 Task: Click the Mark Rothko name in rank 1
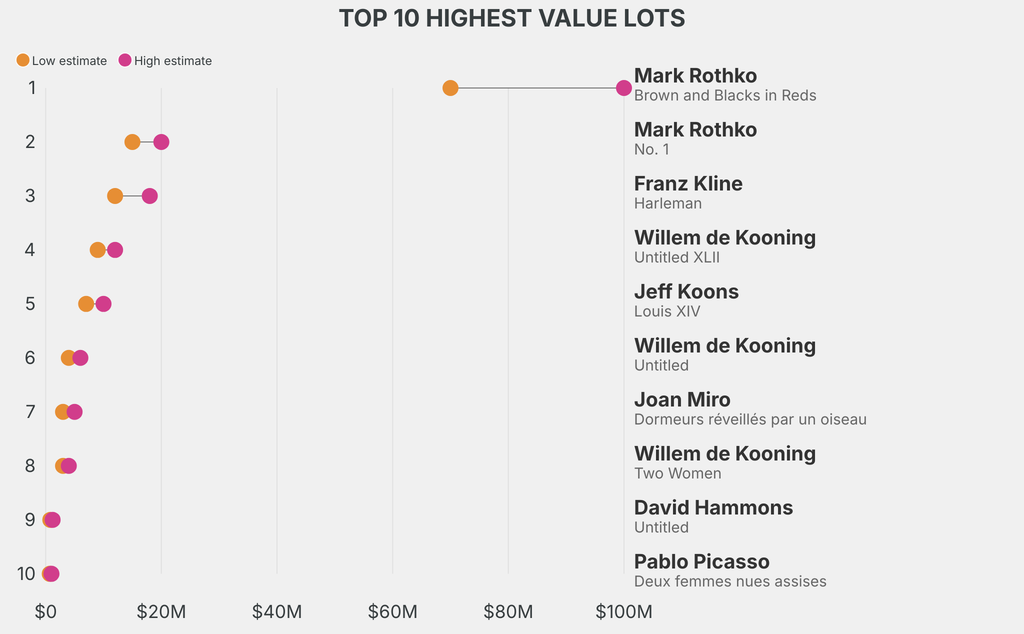(695, 76)
